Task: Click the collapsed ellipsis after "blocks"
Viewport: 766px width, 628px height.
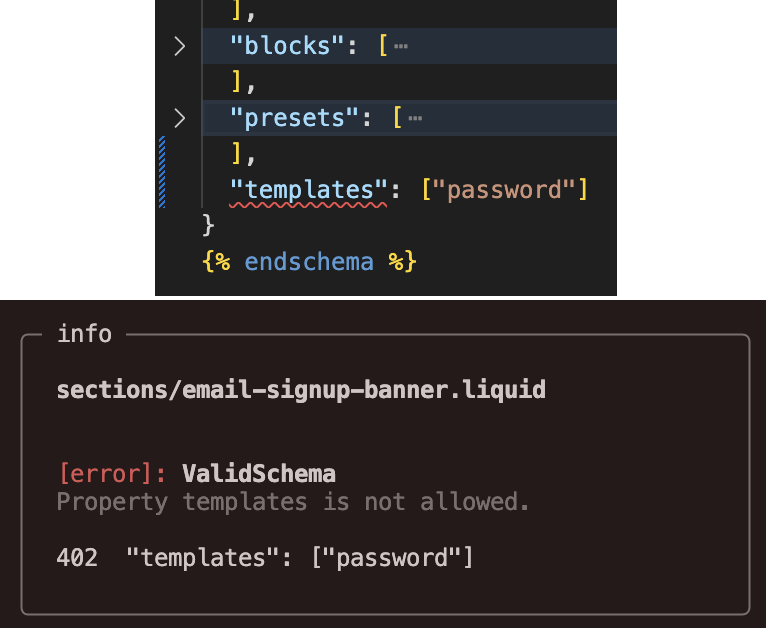Action: (401, 46)
